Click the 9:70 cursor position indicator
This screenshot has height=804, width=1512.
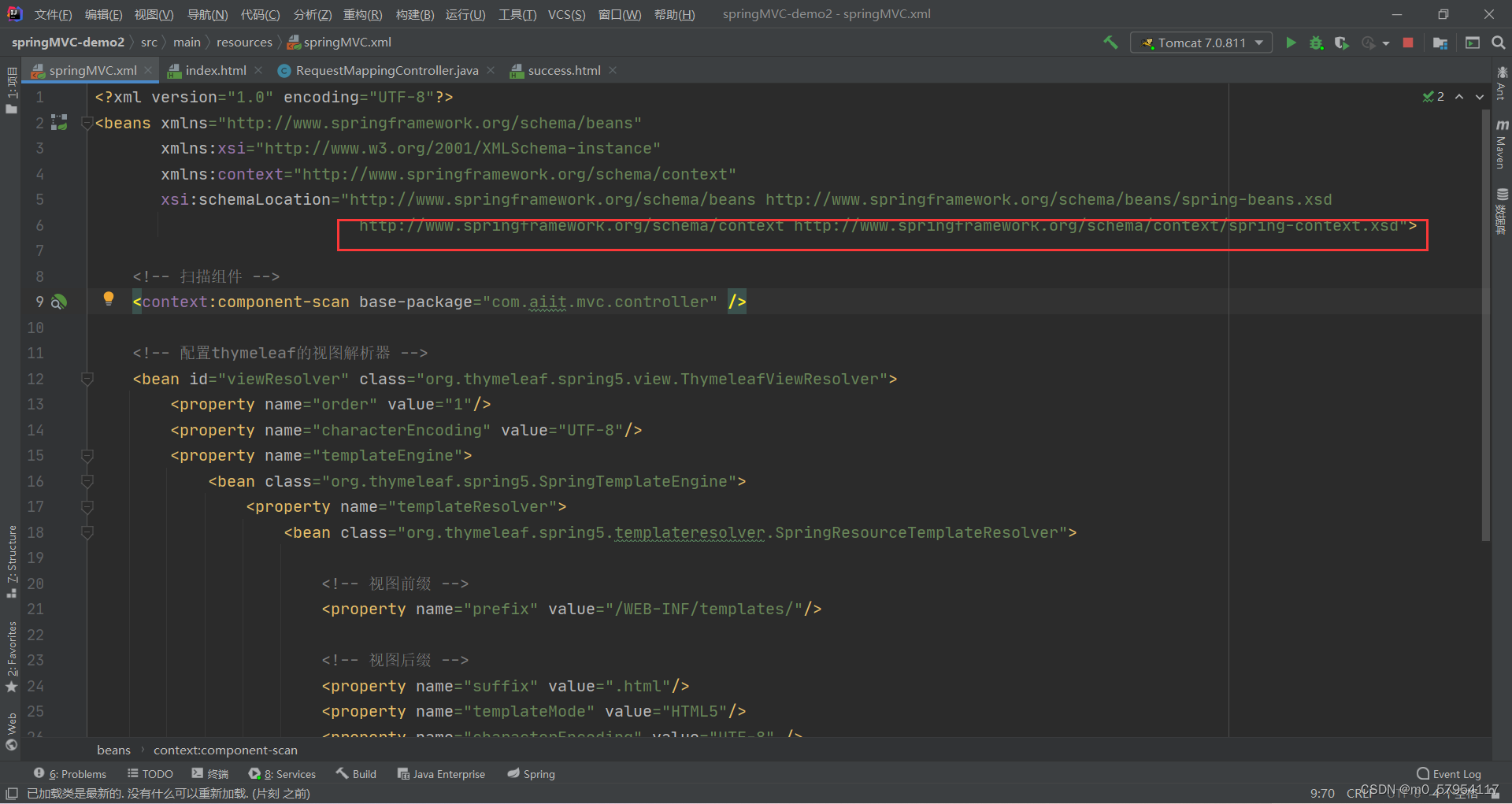1322,793
